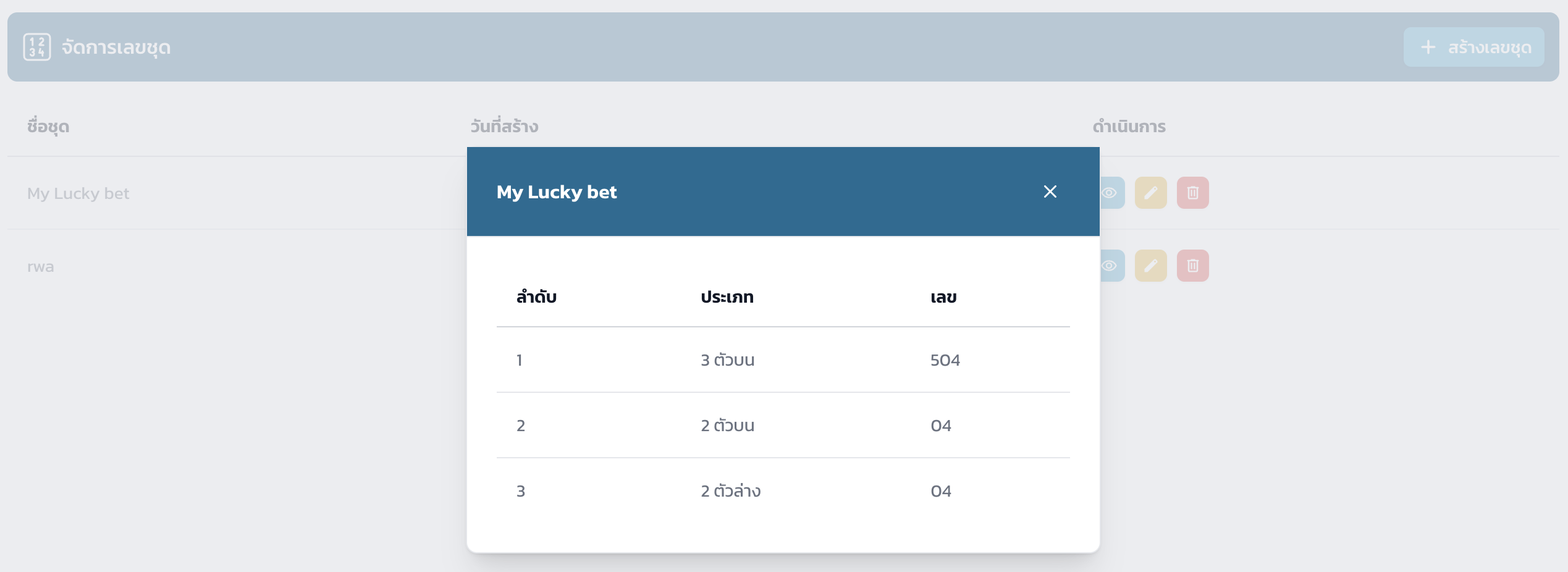Viewport: 1568px width, 572px height.
Task: Click the pencil edit icon for My Lucky bet
Action: pyautogui.click(x=1150, y=193)
